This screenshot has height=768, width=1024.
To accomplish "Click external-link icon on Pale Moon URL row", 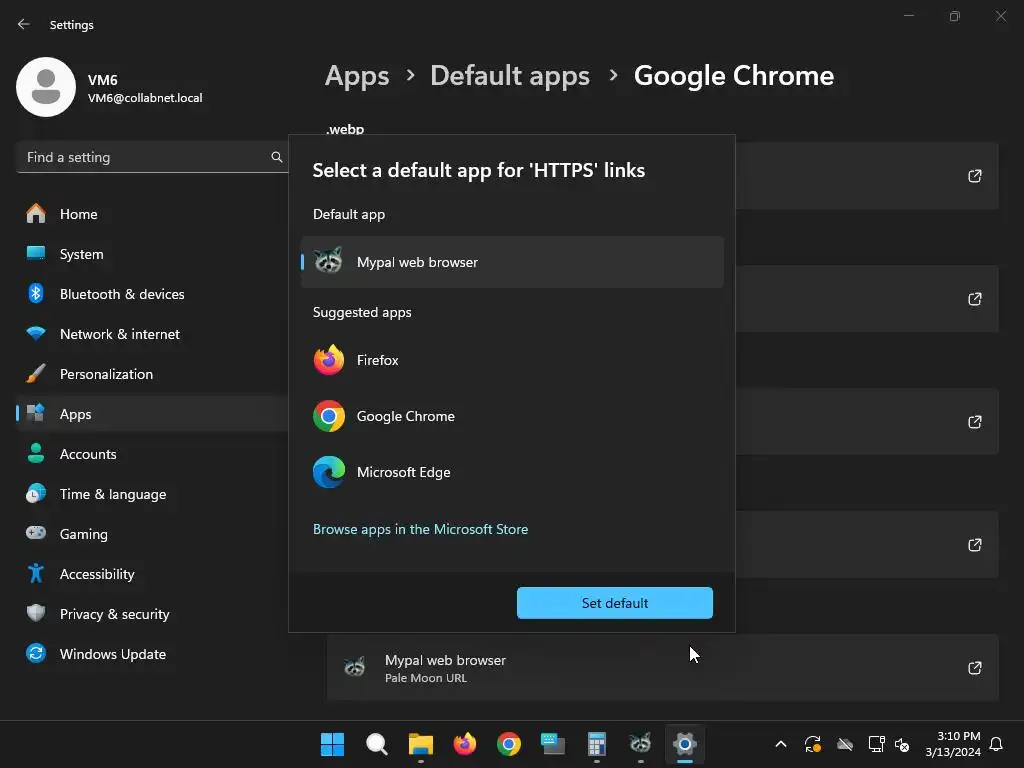I will [974, 667].
